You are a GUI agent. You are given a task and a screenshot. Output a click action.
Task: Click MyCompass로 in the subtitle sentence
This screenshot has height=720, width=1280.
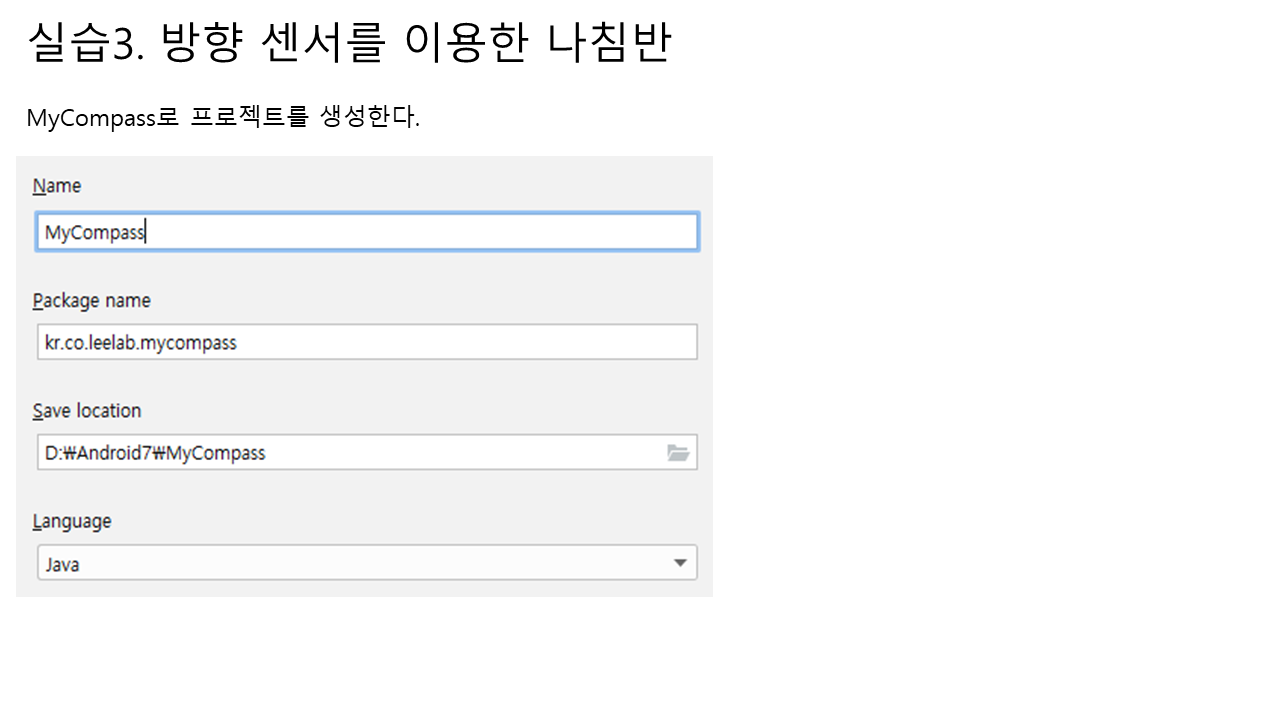pos(102,118)
